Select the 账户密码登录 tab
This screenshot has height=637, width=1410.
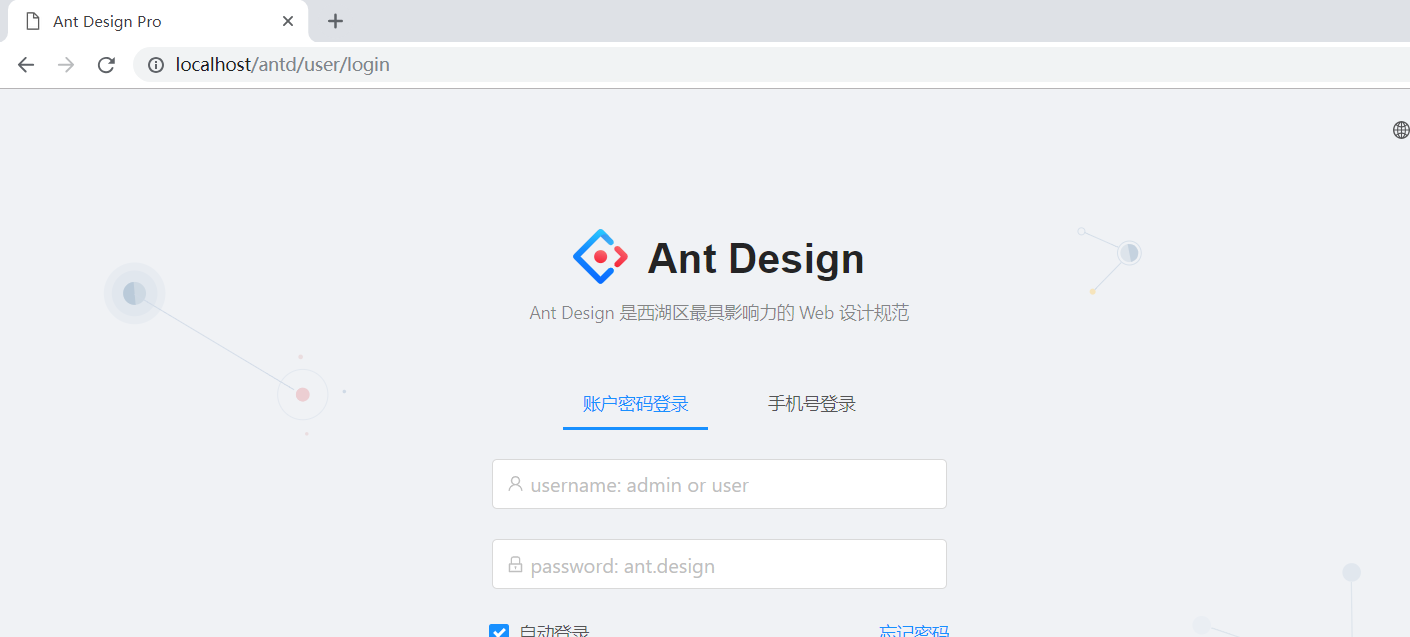click(x=634, y=403)
